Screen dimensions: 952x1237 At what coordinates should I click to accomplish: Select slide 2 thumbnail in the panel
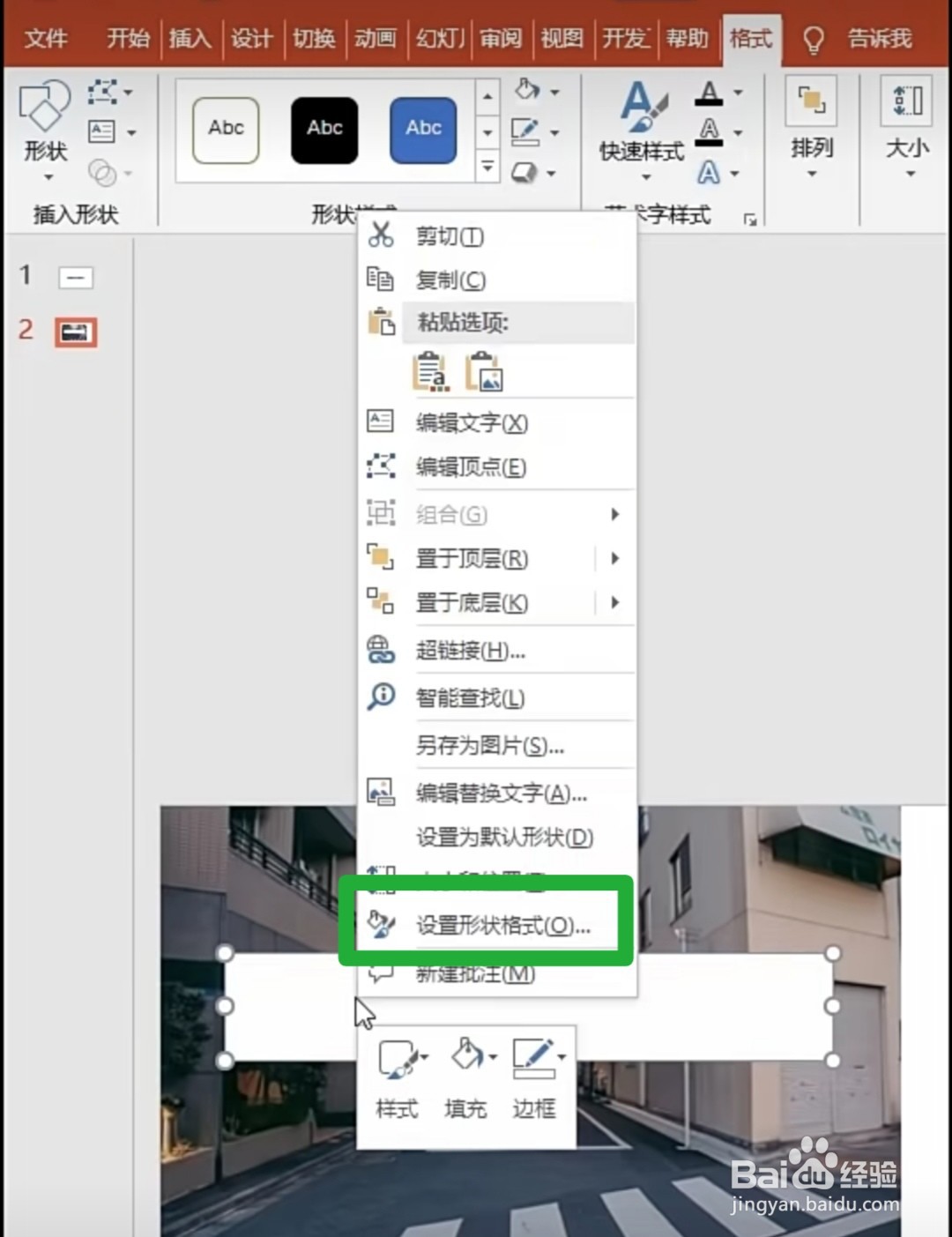coord(75,332)
